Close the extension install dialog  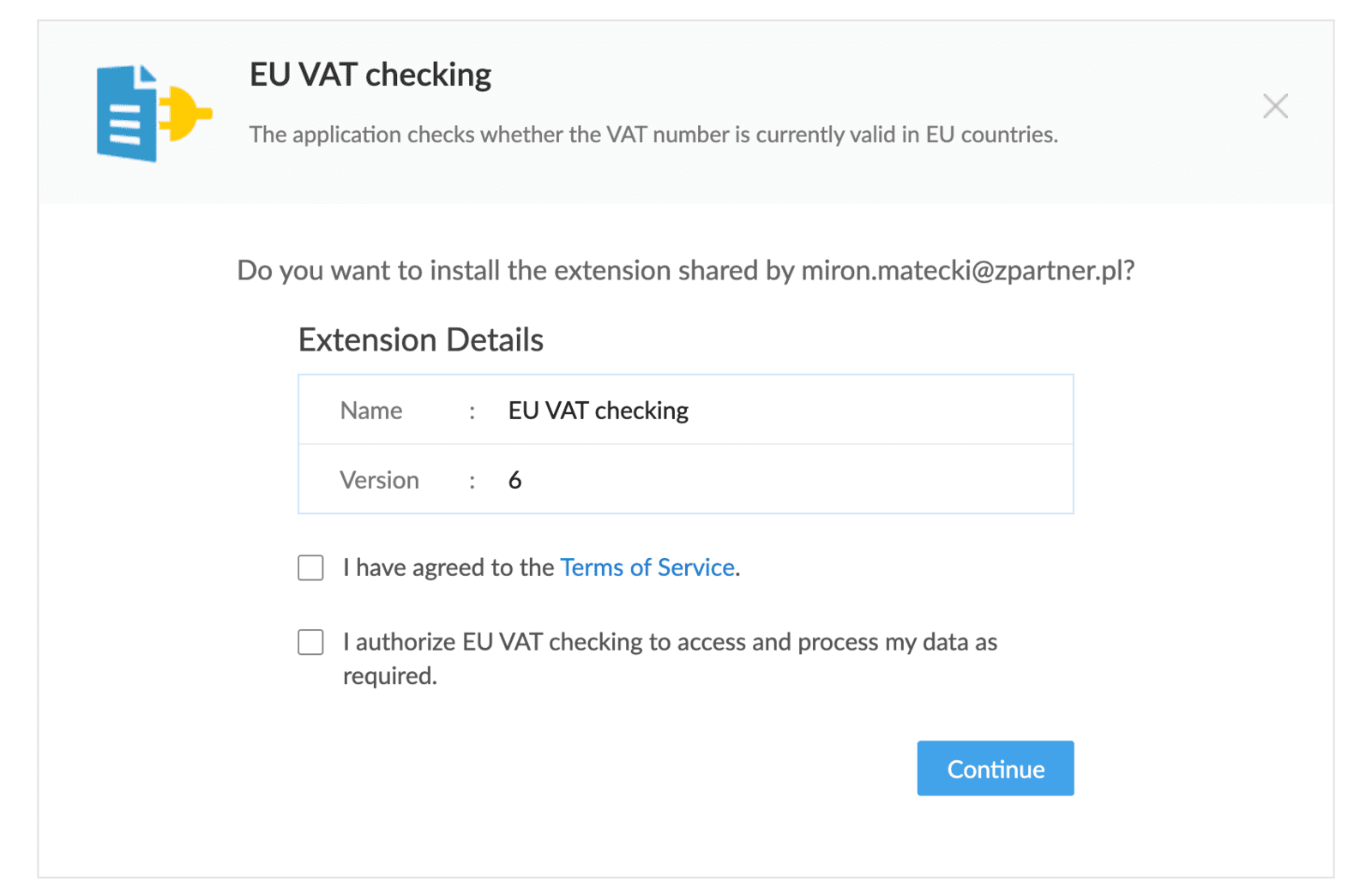[x=1275, y=106]
